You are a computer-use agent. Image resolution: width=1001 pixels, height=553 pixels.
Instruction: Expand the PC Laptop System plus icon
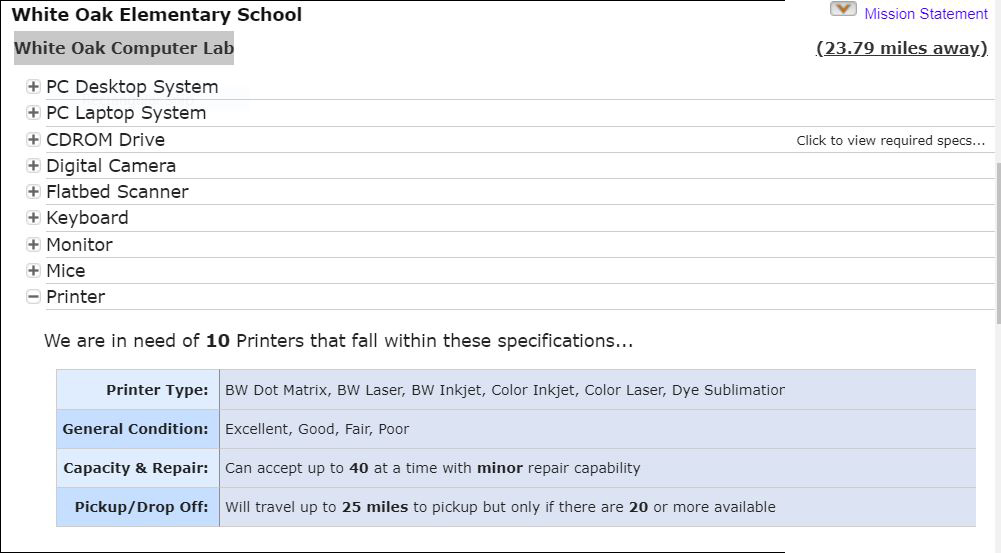click(x=33, y=112)
